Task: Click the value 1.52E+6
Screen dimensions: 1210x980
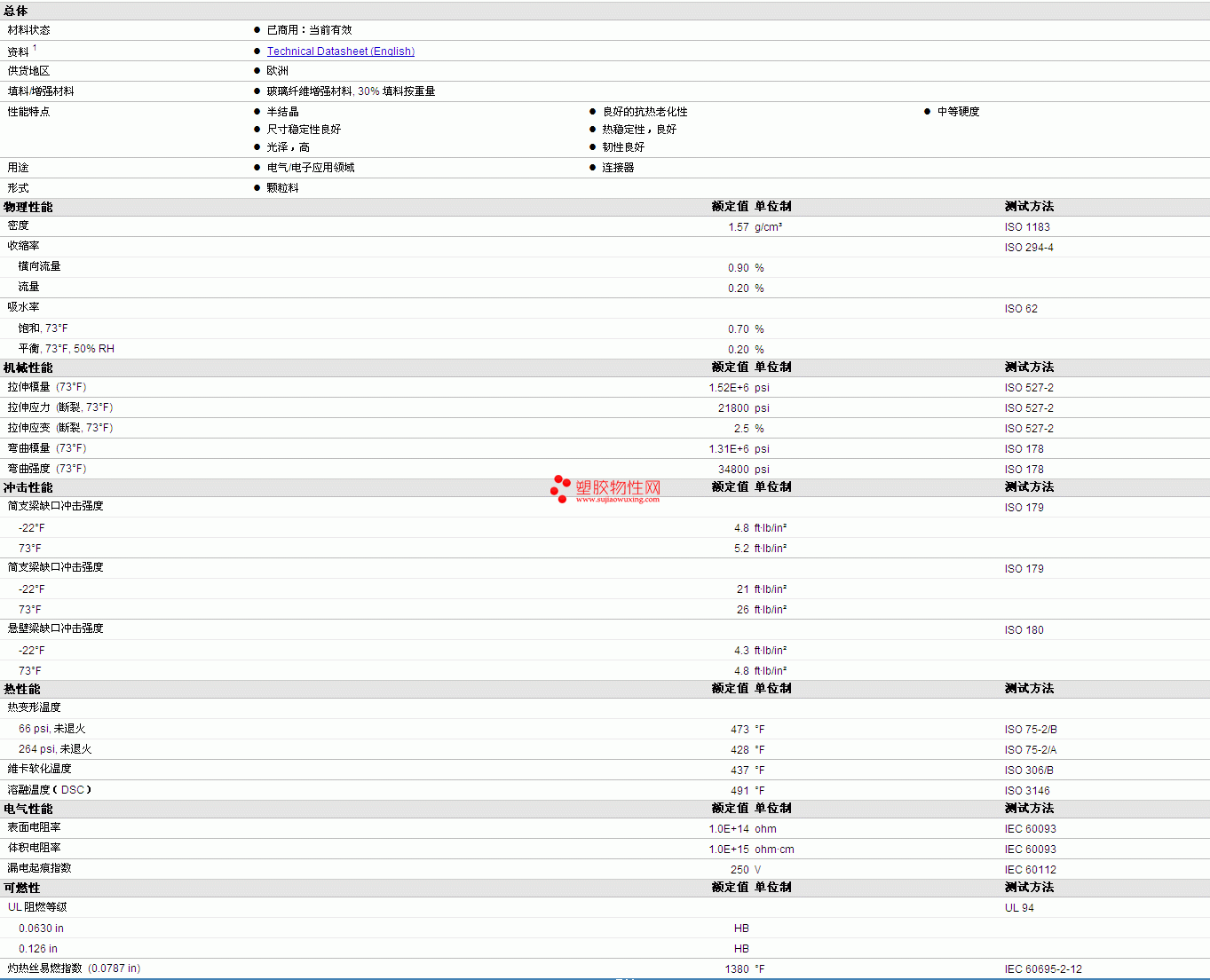Action: (729, 388)
